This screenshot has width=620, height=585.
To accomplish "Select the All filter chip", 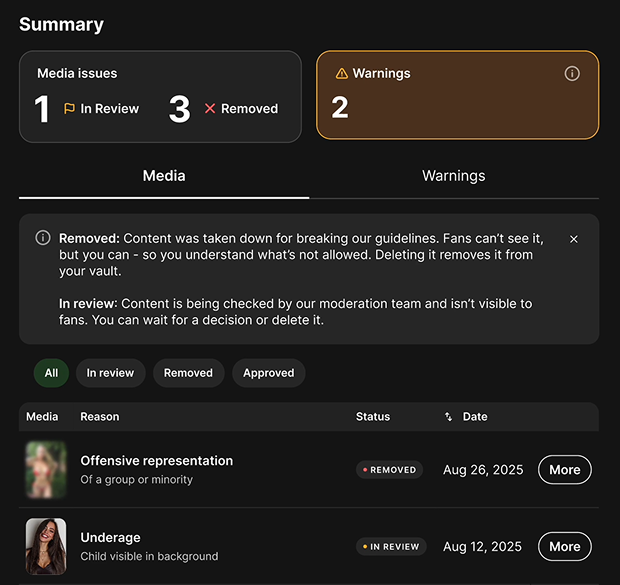I will click(51, 373).
